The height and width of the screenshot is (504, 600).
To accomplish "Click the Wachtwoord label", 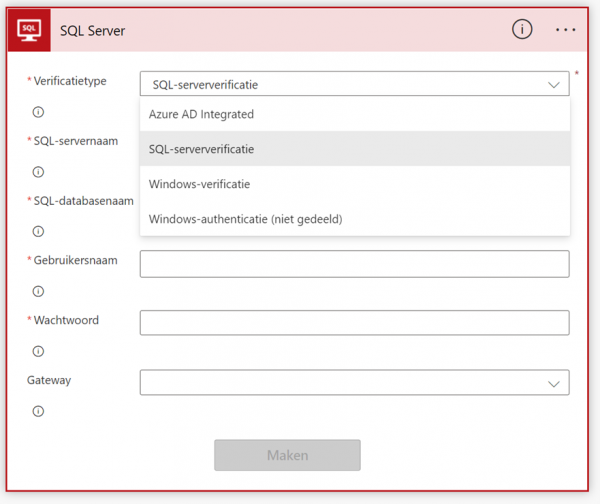I will pos(66,320).
